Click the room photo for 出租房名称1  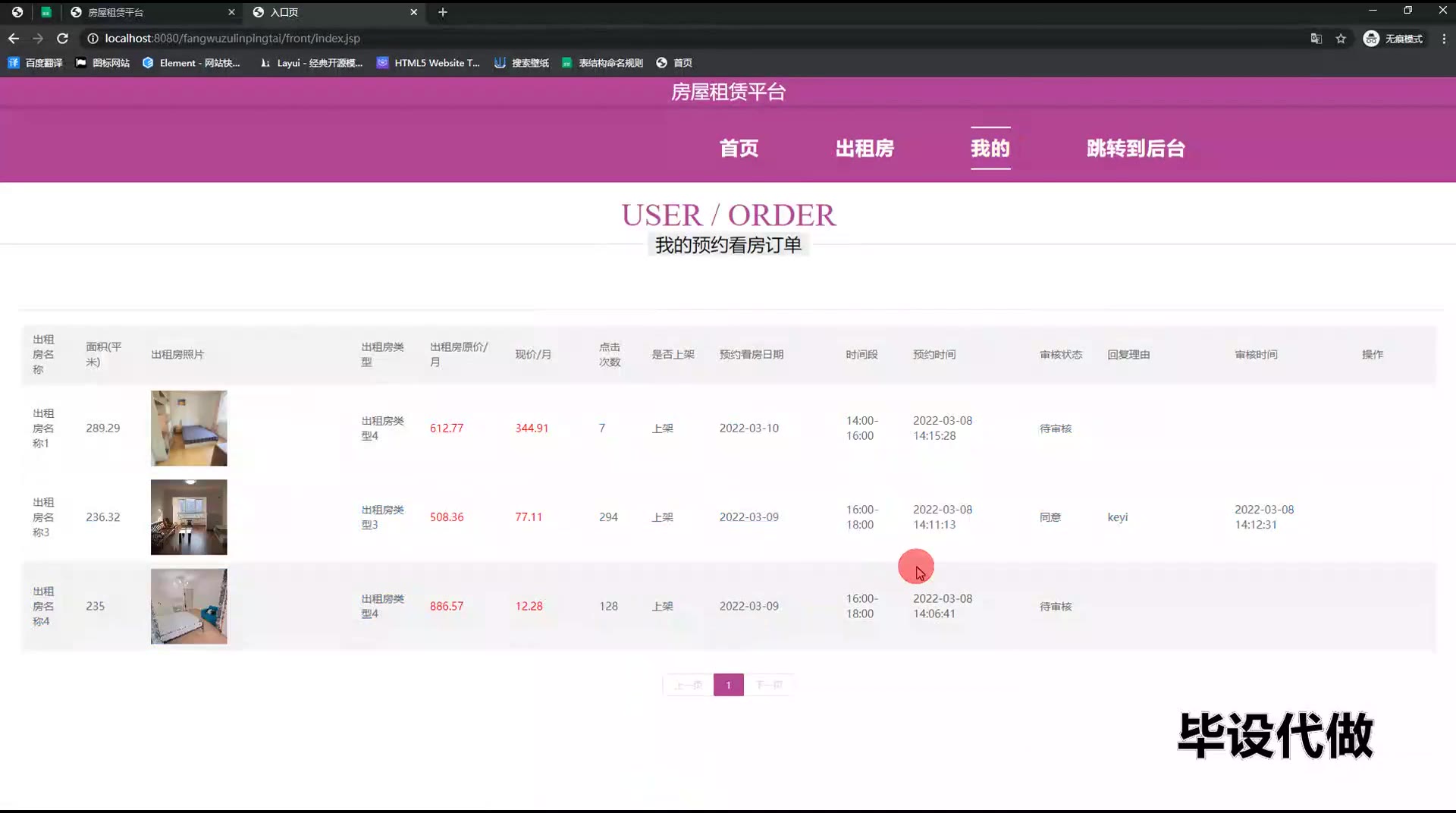click(x=189, y=428)
